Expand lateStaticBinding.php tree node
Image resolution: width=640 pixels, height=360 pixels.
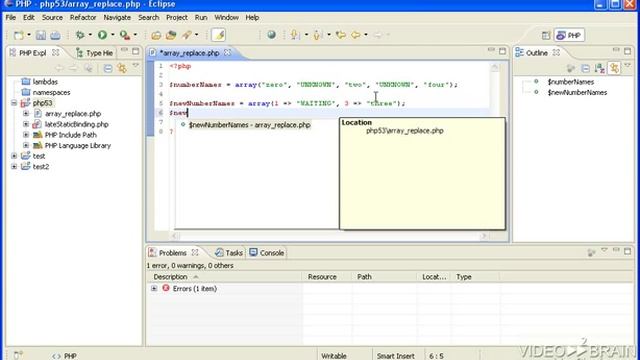click(26, 124)
